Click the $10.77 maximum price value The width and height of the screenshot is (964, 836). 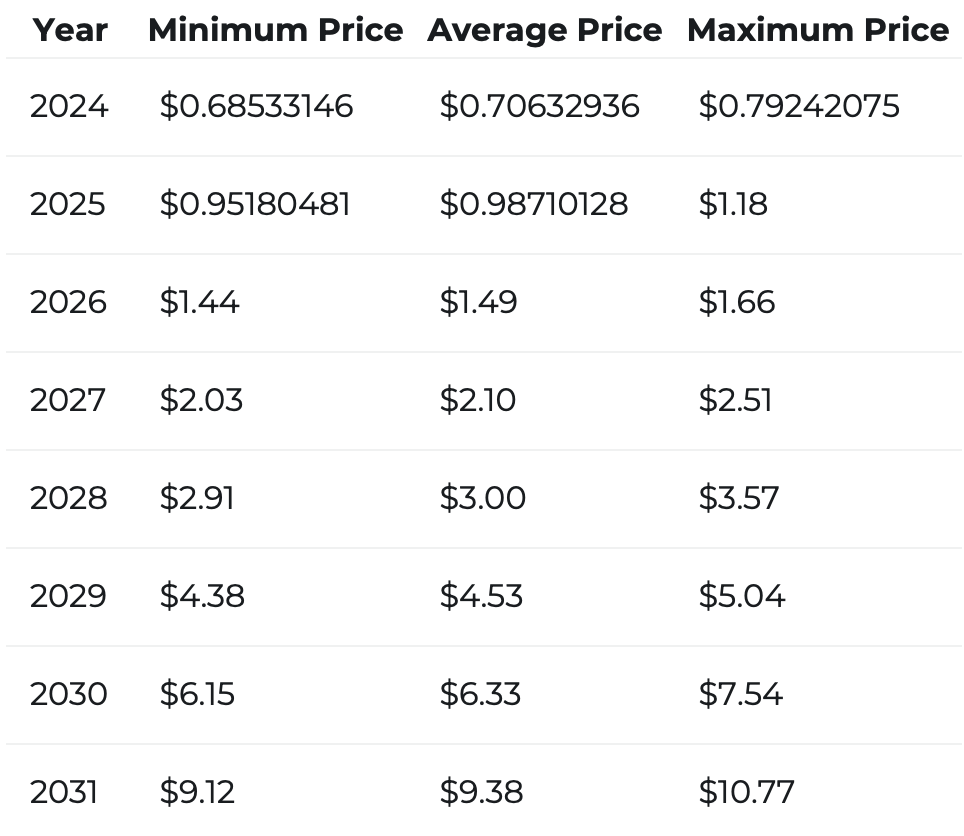[746, 792]
